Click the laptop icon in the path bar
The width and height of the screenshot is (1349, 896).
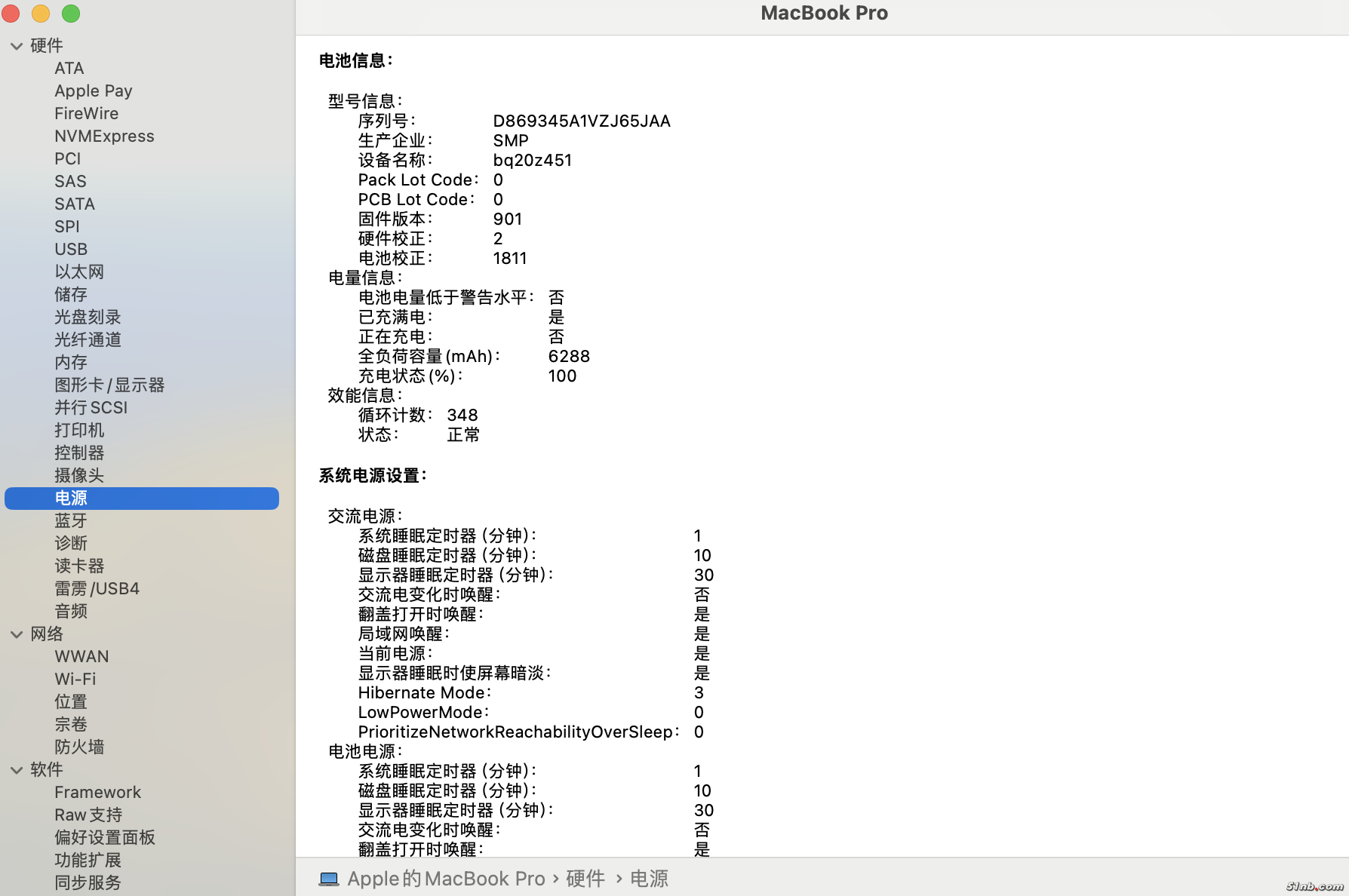coord(329,879)
